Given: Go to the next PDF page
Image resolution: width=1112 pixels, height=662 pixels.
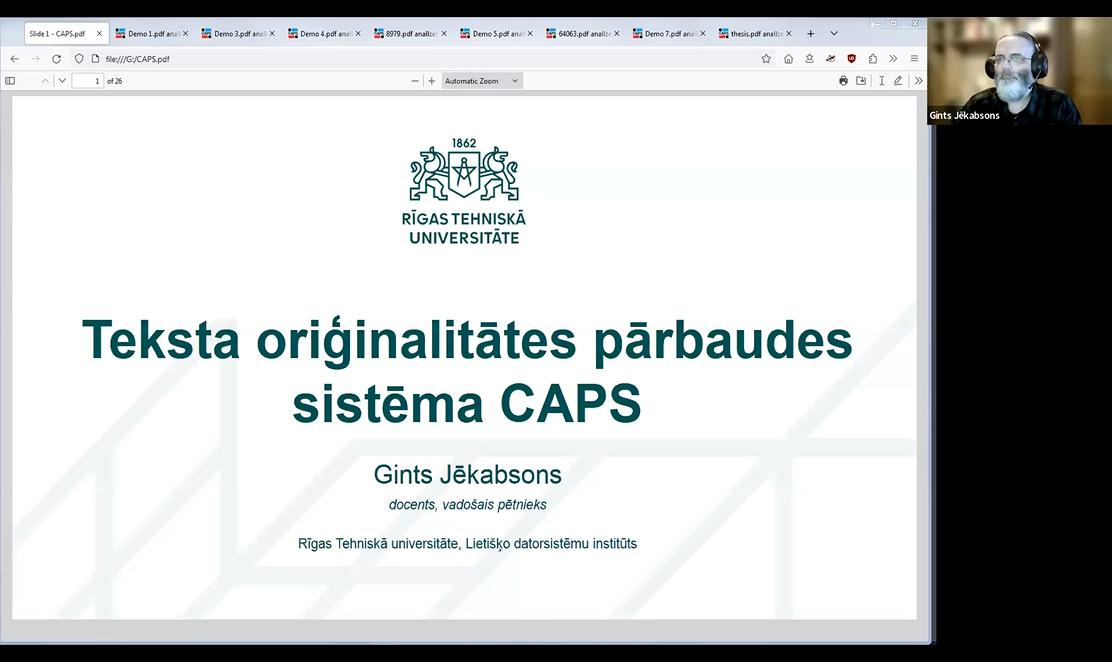Looking at the screenshot, I should (62, 81).
